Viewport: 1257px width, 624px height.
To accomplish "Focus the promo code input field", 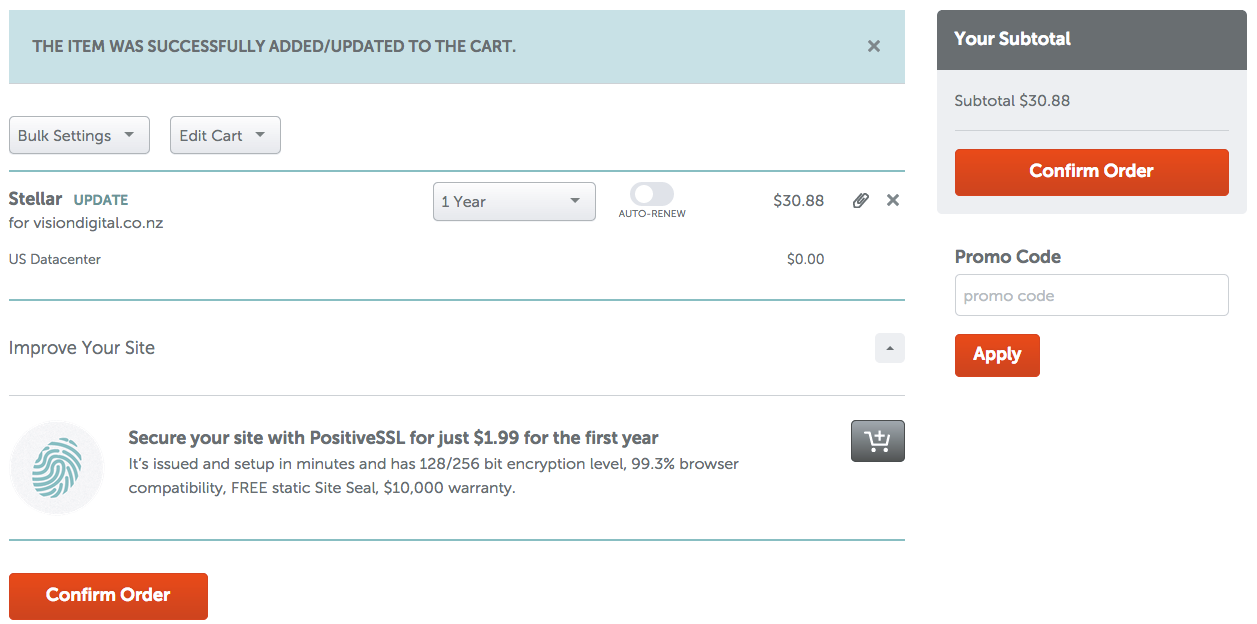I will click(x=1092, y=295).
